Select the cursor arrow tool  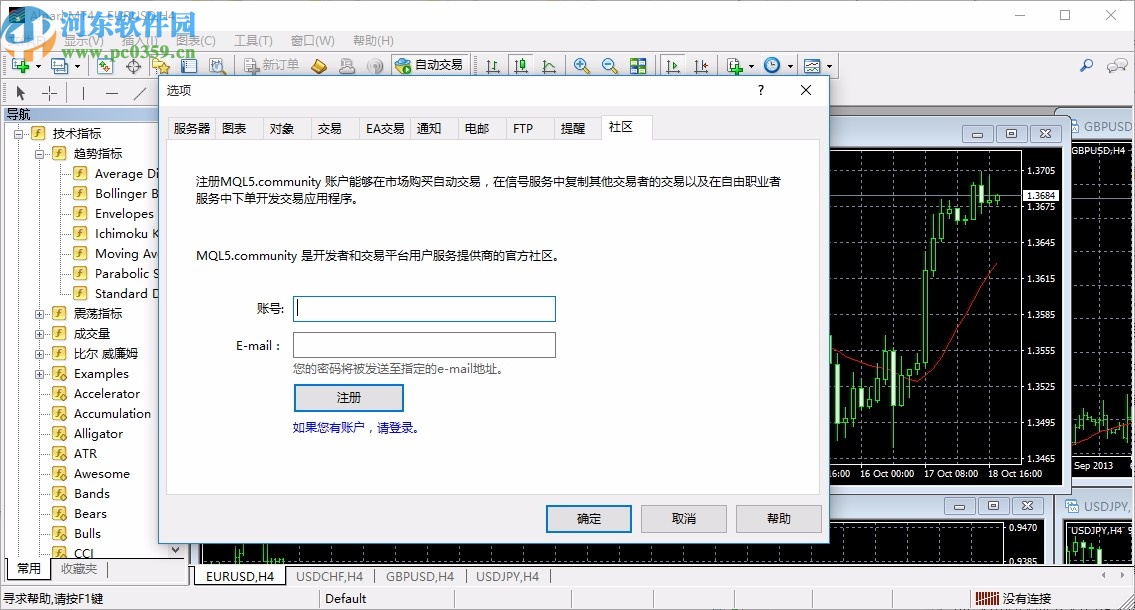point(20,93)
